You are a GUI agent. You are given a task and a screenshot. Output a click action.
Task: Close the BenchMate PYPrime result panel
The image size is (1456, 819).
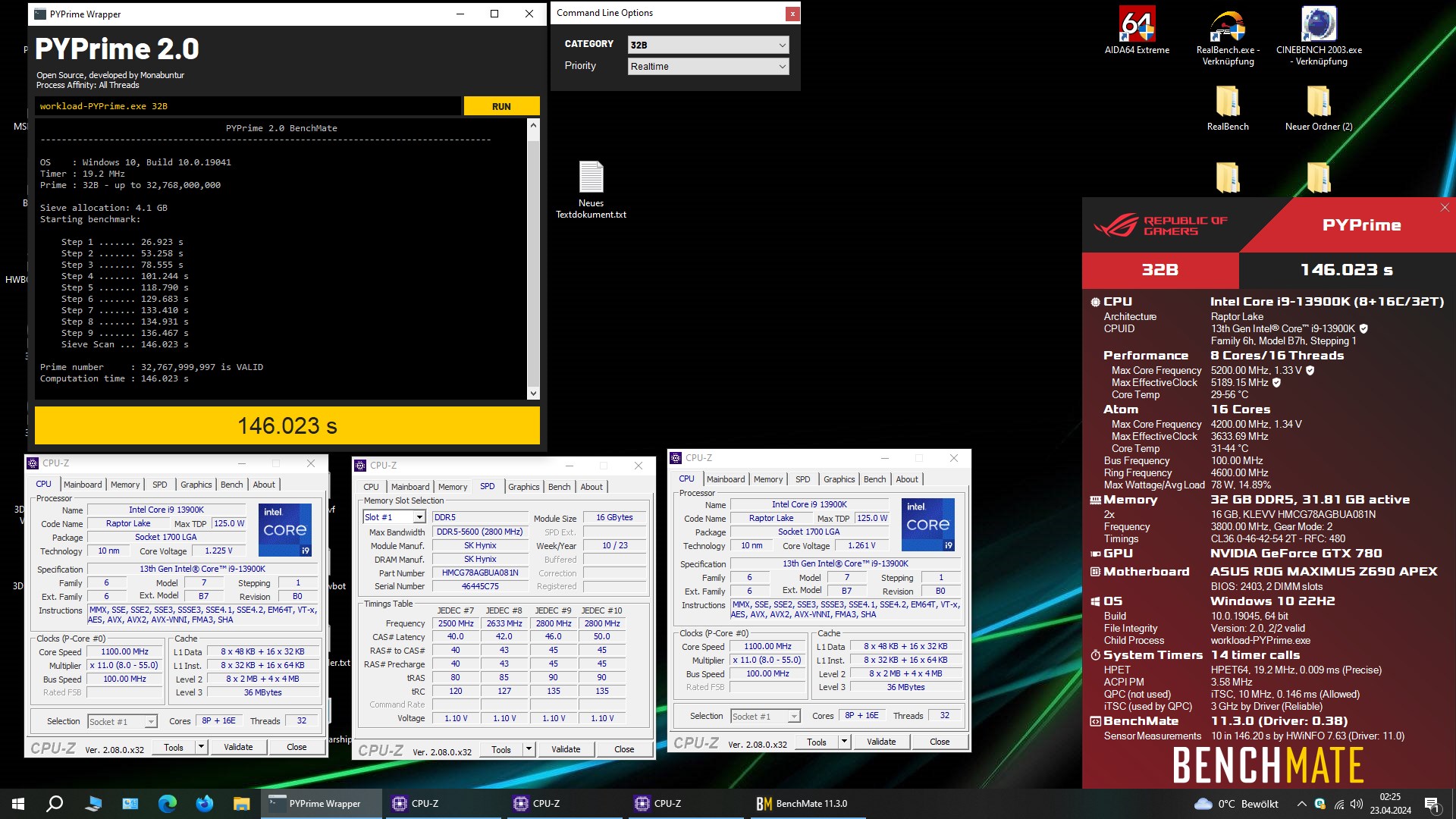click(1445, 208)
